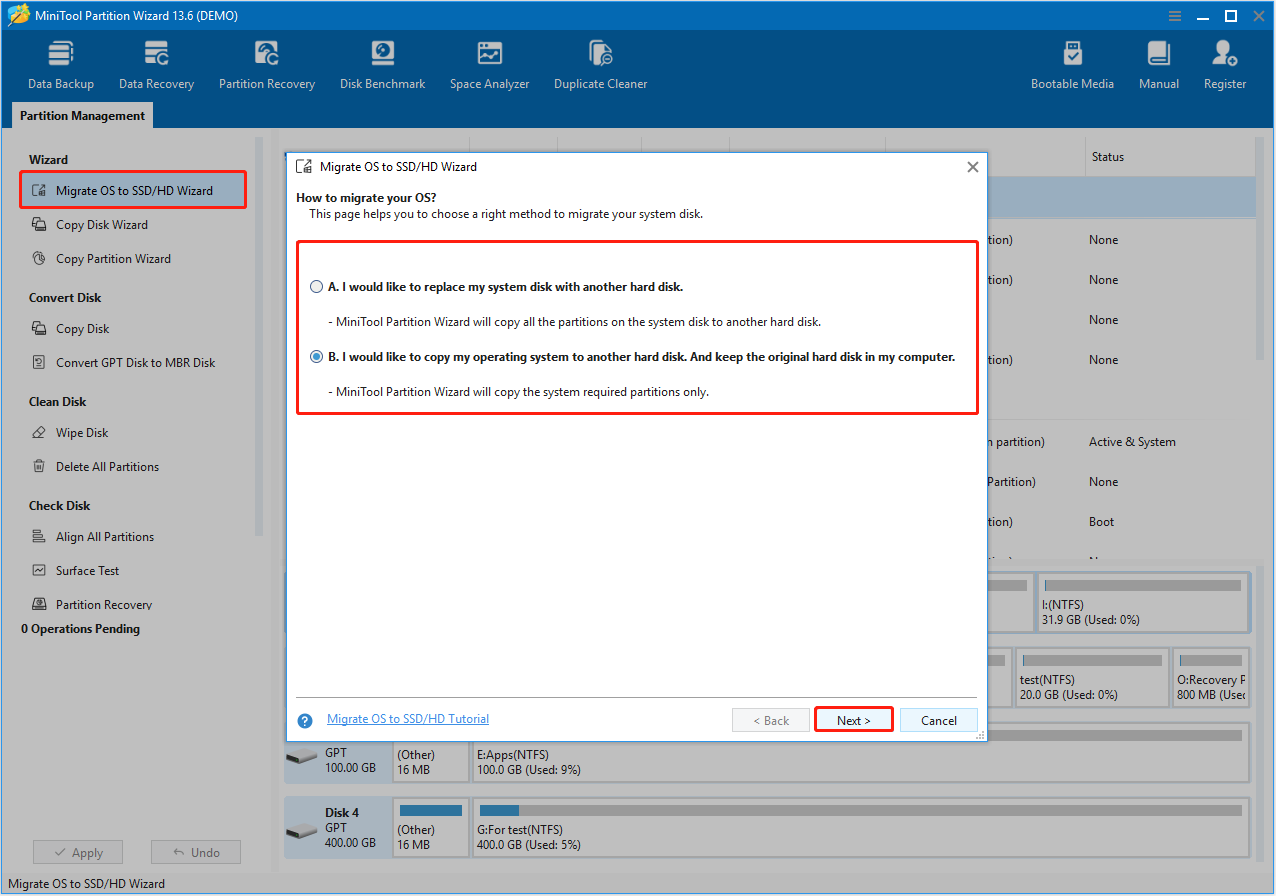Click the Next button in the wizard
The image size is (1276, 896).
tap(854, 720)
